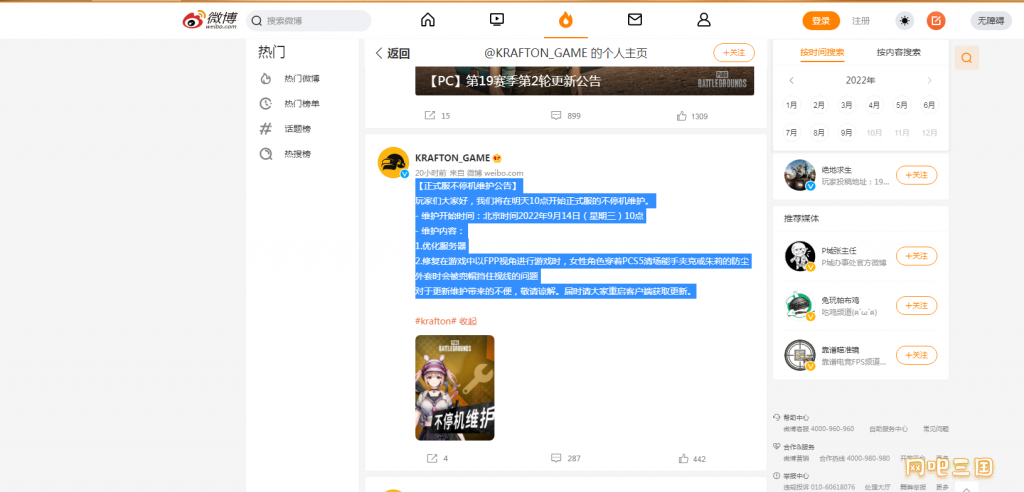
Task: Like the post with 442 likes
Action: point(691,459)
